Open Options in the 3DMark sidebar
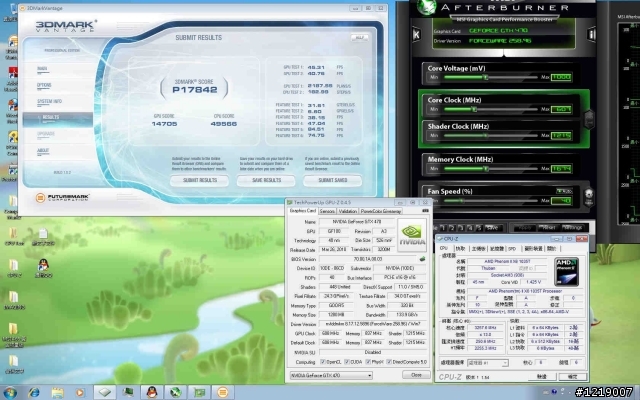Viewport: 640px width, 400px height. 44,85
